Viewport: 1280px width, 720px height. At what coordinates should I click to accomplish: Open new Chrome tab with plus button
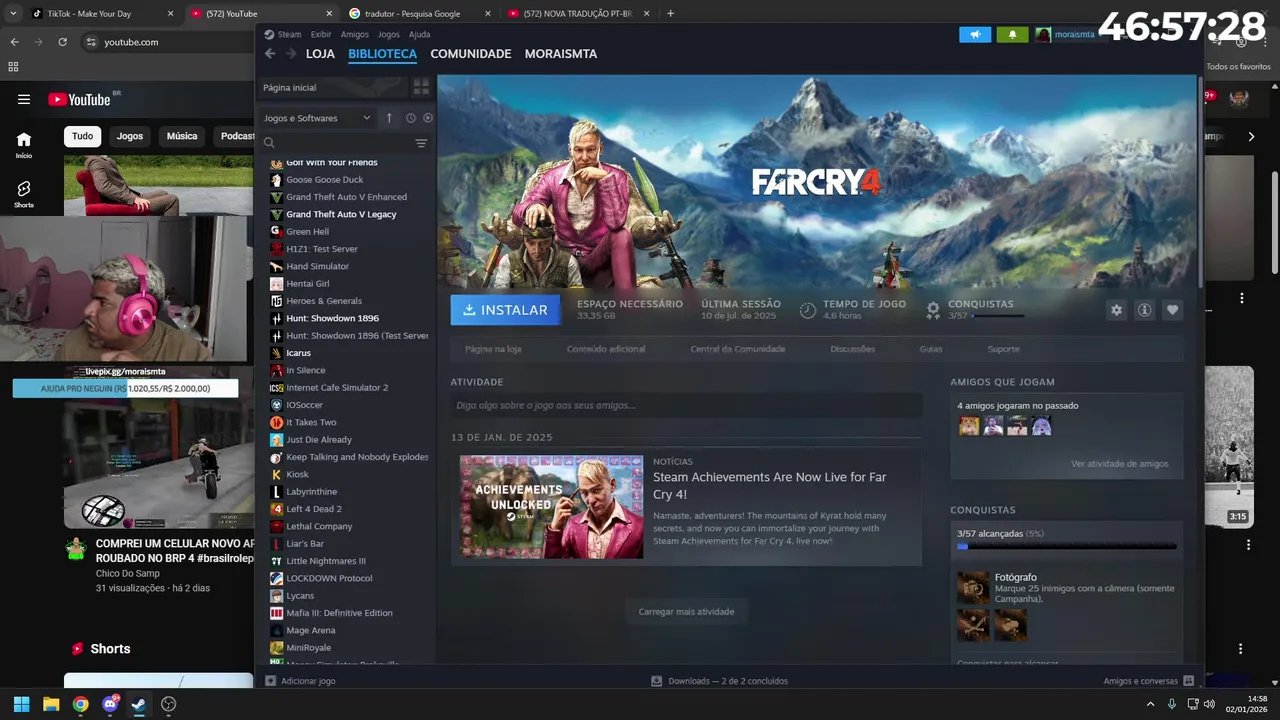[670, 14]
